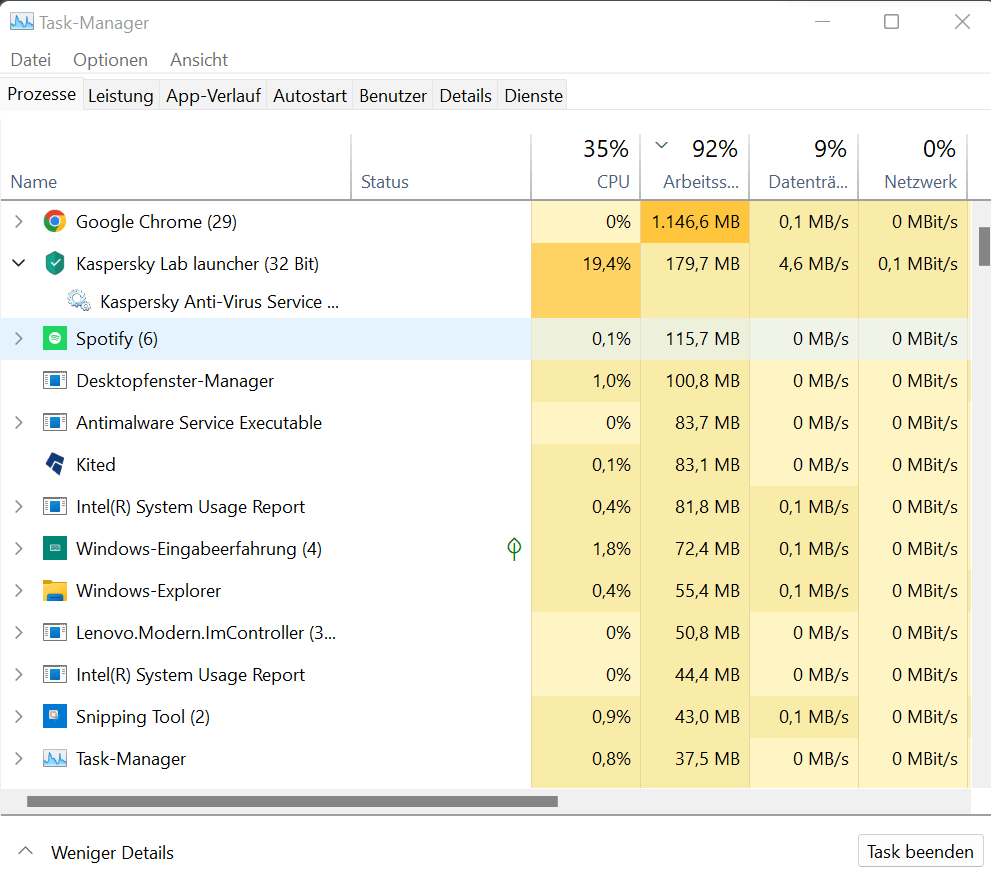Click the vertical scrollbar thumb
This screenshot has height=882, width=991.
pyautogui.click(x=984, y=246)
